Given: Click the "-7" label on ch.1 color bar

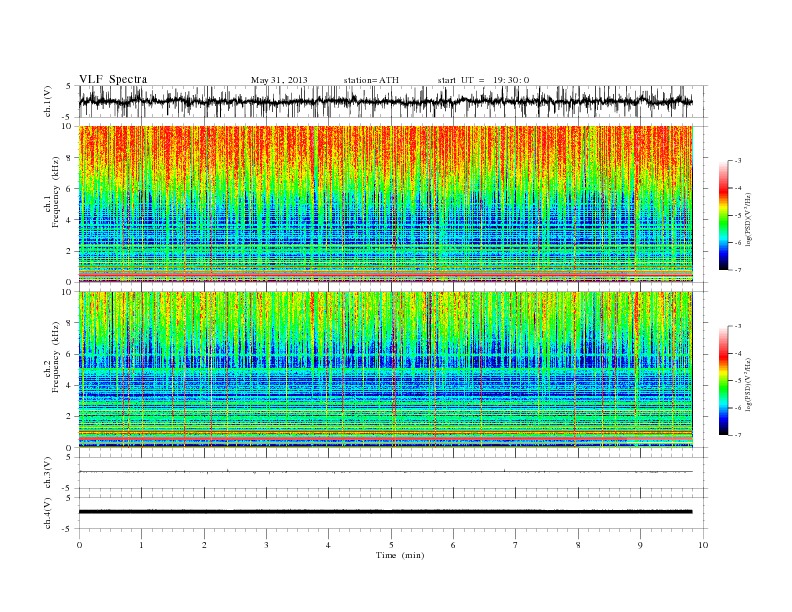Looking at the screenshot, I should (738, 270).
